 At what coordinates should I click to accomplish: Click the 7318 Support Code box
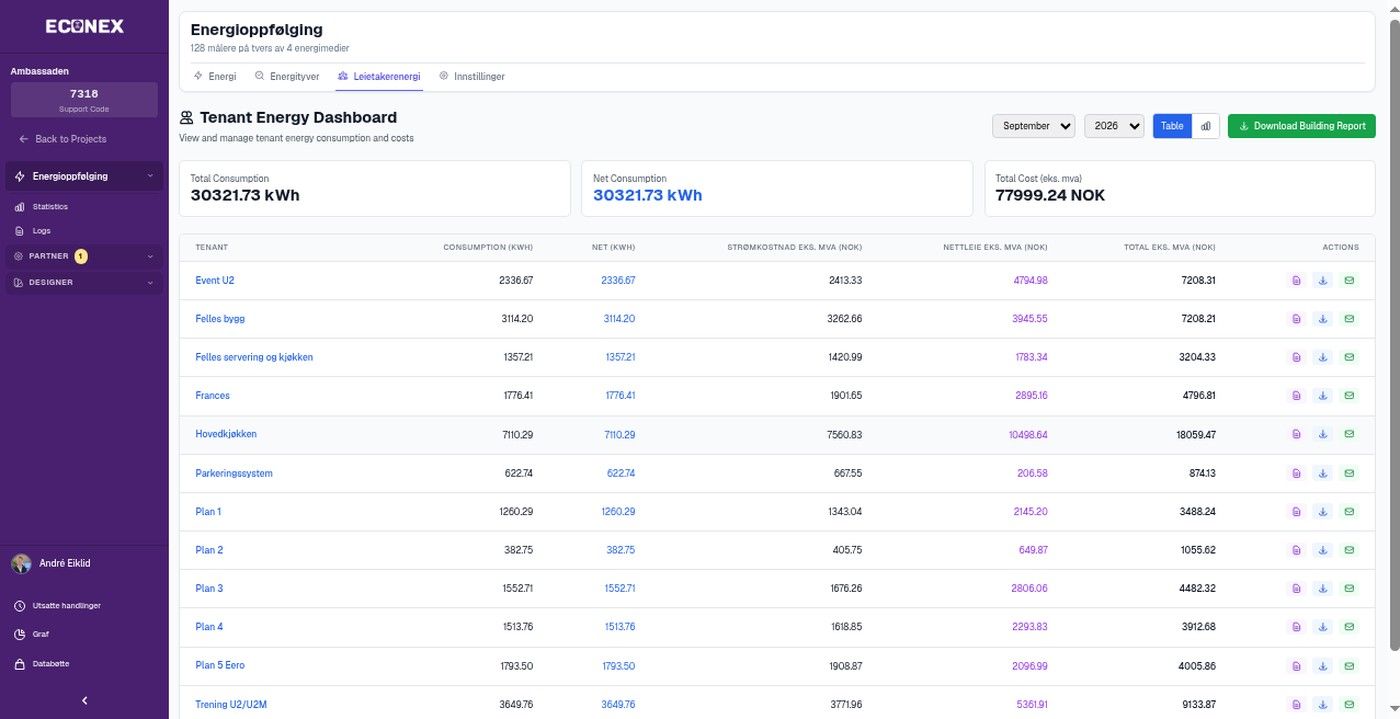[x=84, y=100]
